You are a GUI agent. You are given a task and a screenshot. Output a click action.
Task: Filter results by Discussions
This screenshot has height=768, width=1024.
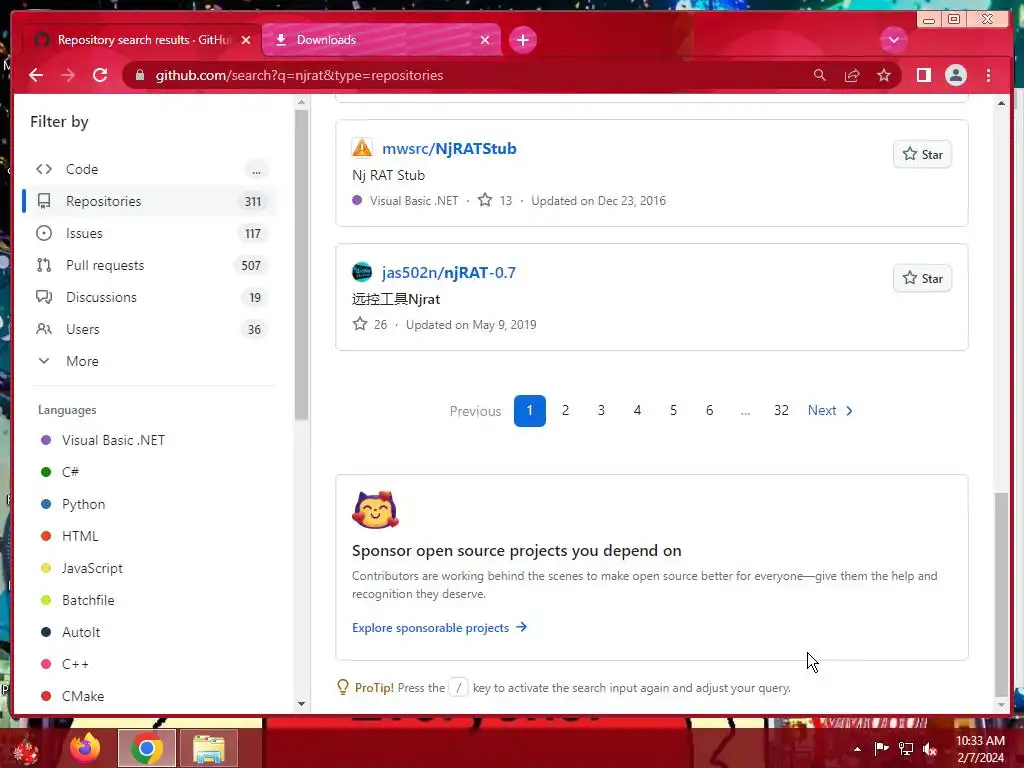[x=151, y=297]
